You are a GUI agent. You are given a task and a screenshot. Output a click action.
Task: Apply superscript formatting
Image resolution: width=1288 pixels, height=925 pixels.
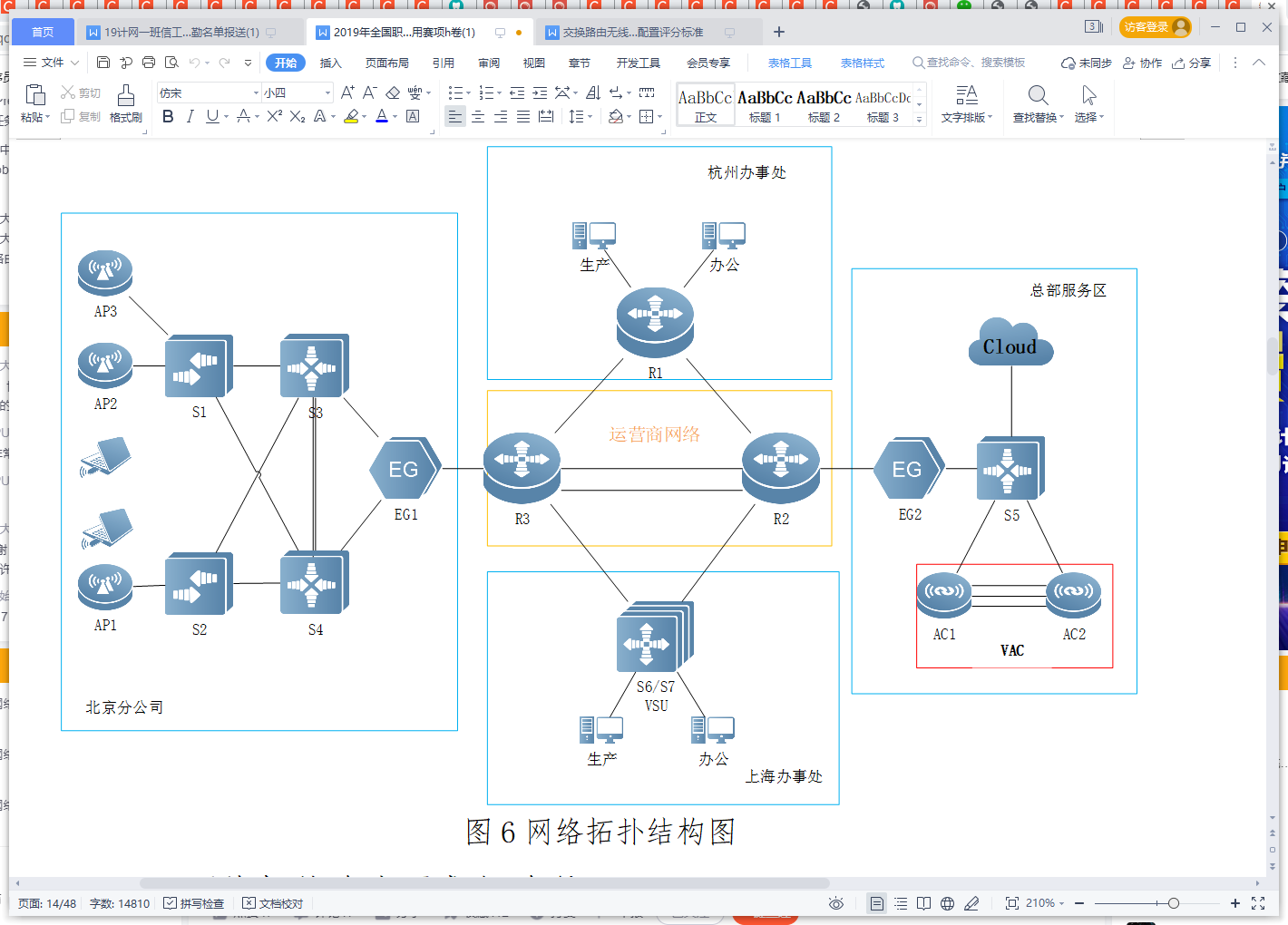click(x=274, y=116)
